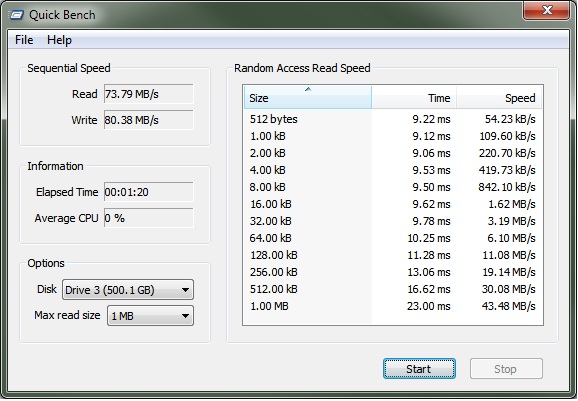
Task: Click the sequential Read speed field
Action: pyautogui.click(x=149, y=94)
